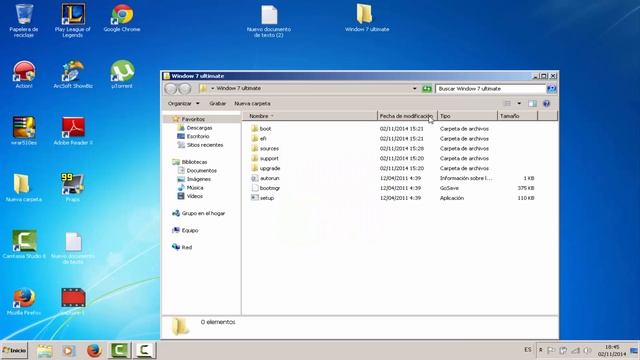This screenshot has width=640, height=360.
Task: Select the ArcSoft ShowBiz desktop shortcut
Action: 73,74
